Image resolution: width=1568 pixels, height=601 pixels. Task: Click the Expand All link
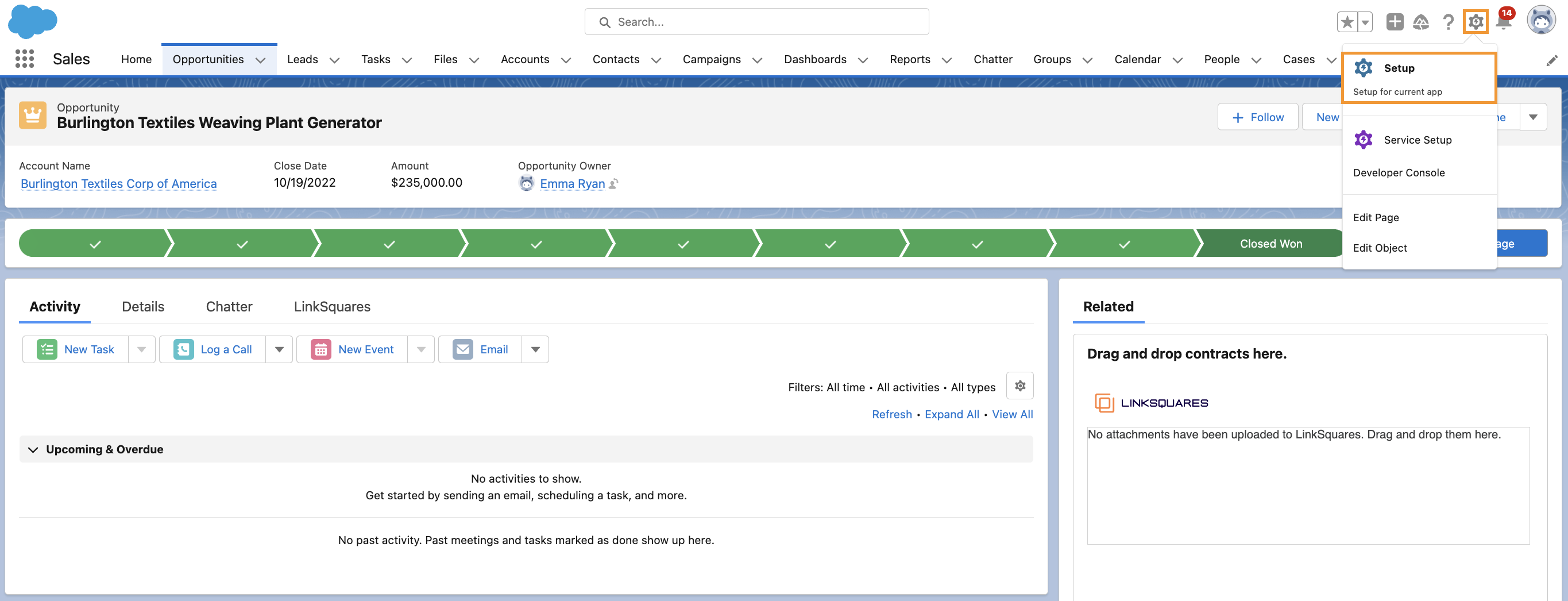pyautogui.click(x=951, y=414)
